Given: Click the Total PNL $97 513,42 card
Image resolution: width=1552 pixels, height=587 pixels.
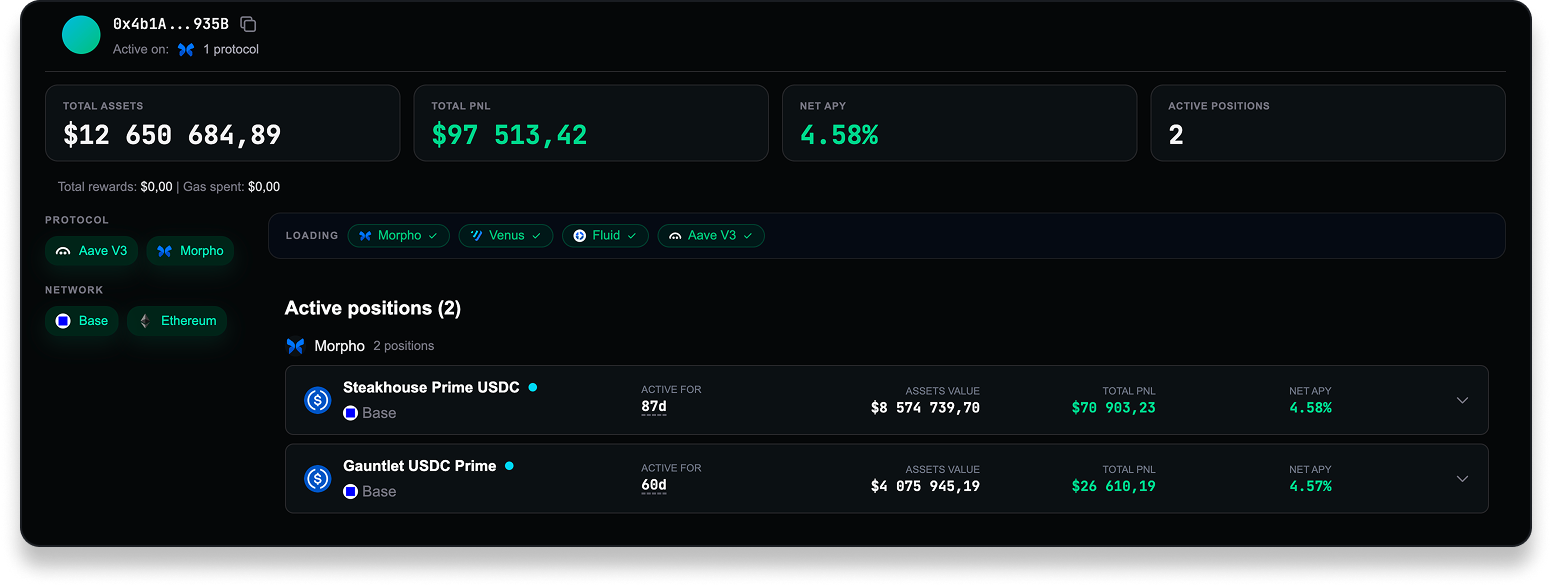Looking at the screenshot, I should pyautogui.click(x=591, y=123).
